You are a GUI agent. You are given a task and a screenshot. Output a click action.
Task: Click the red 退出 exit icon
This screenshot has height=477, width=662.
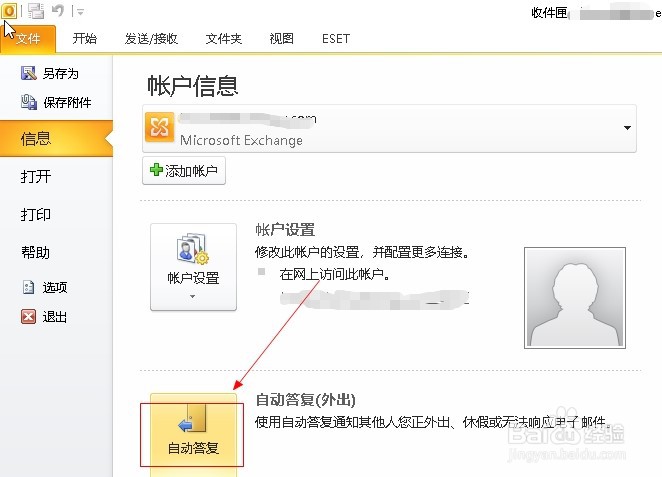(x=28, y=317)
